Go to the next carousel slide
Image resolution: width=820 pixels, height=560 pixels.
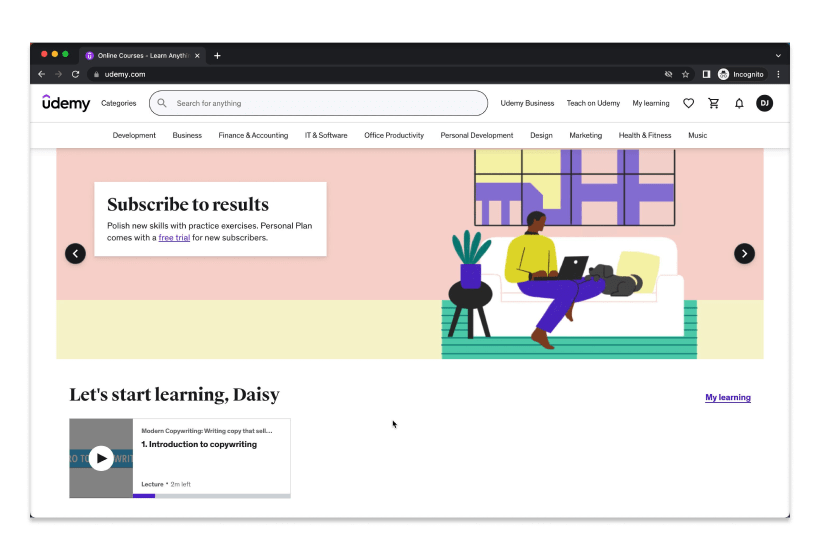pos(744,254)
